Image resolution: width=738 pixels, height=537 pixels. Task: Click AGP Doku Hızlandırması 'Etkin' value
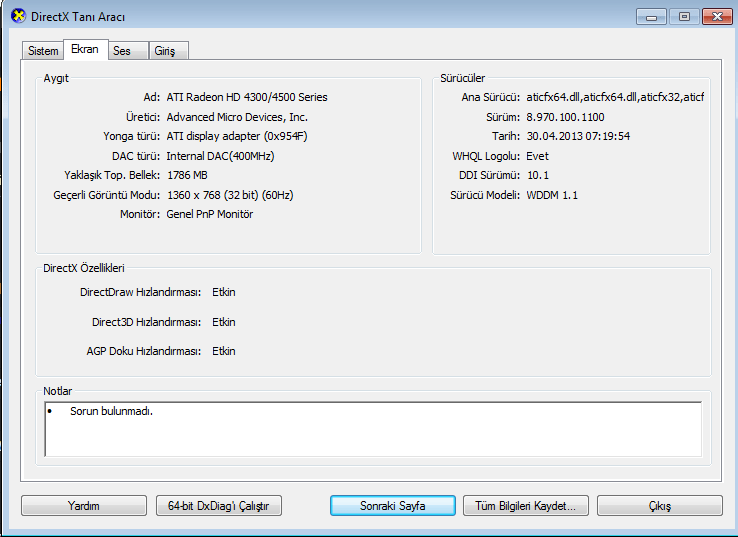pyautogui.click(x=224, y=351)
